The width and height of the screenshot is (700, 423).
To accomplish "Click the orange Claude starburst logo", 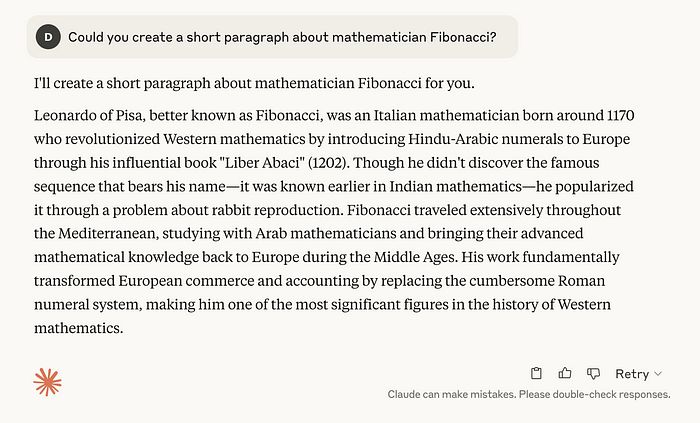I will [x=47, y=382].
